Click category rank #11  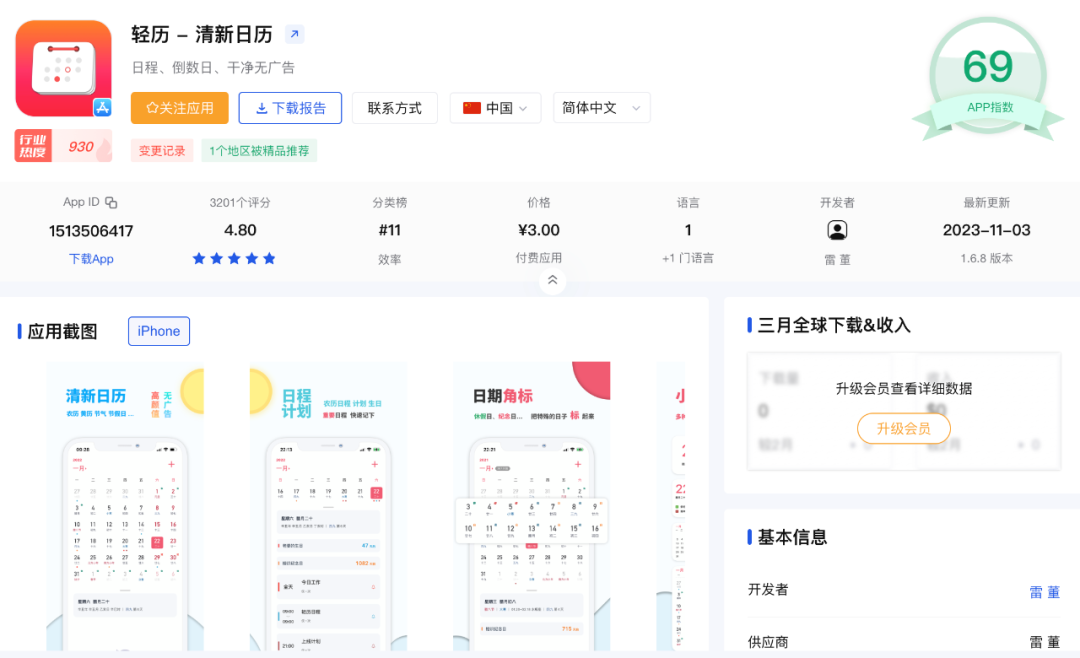click(390, 230)
